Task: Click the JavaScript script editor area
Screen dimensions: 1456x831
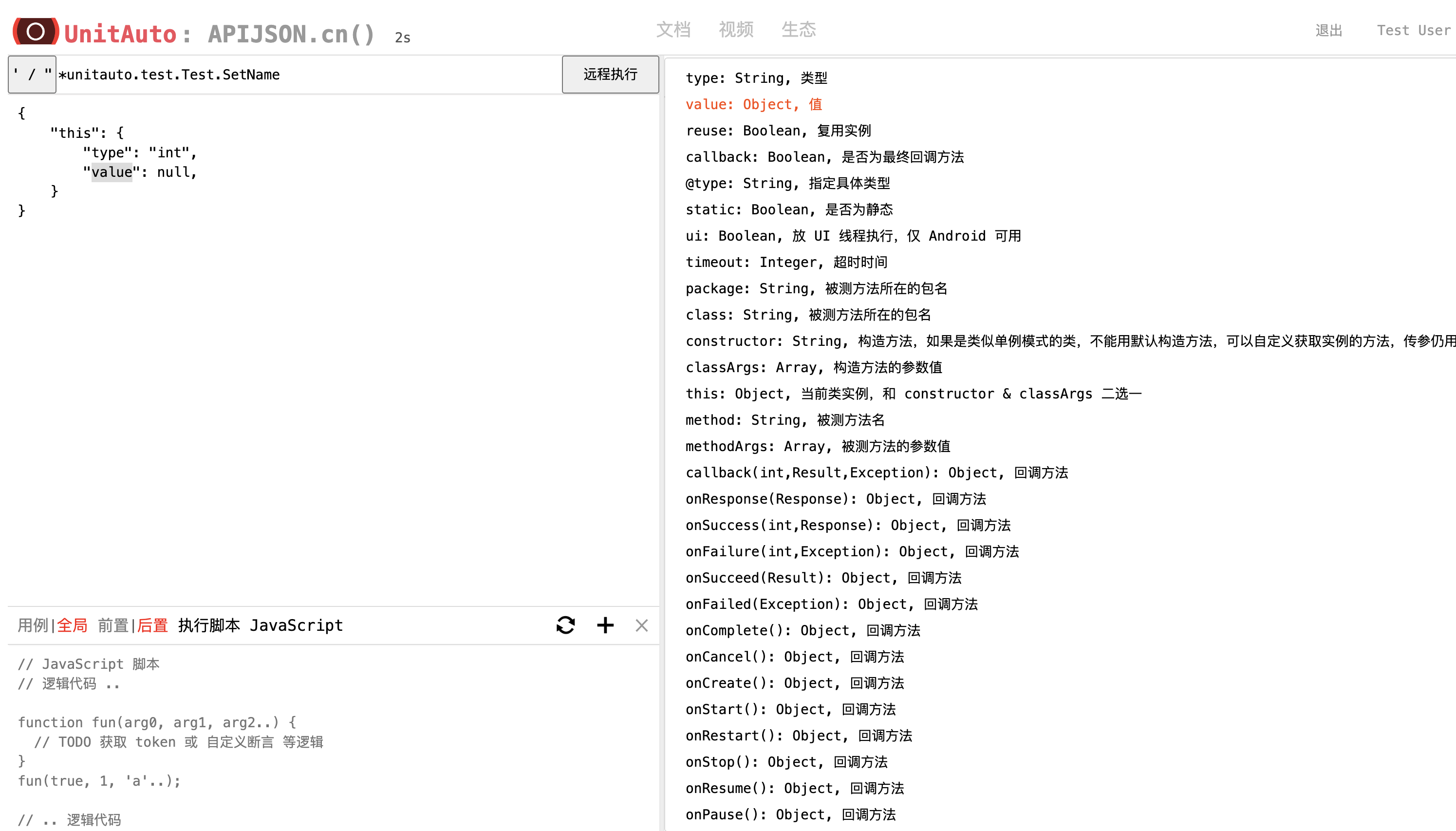Action: (x=334, y=738)
